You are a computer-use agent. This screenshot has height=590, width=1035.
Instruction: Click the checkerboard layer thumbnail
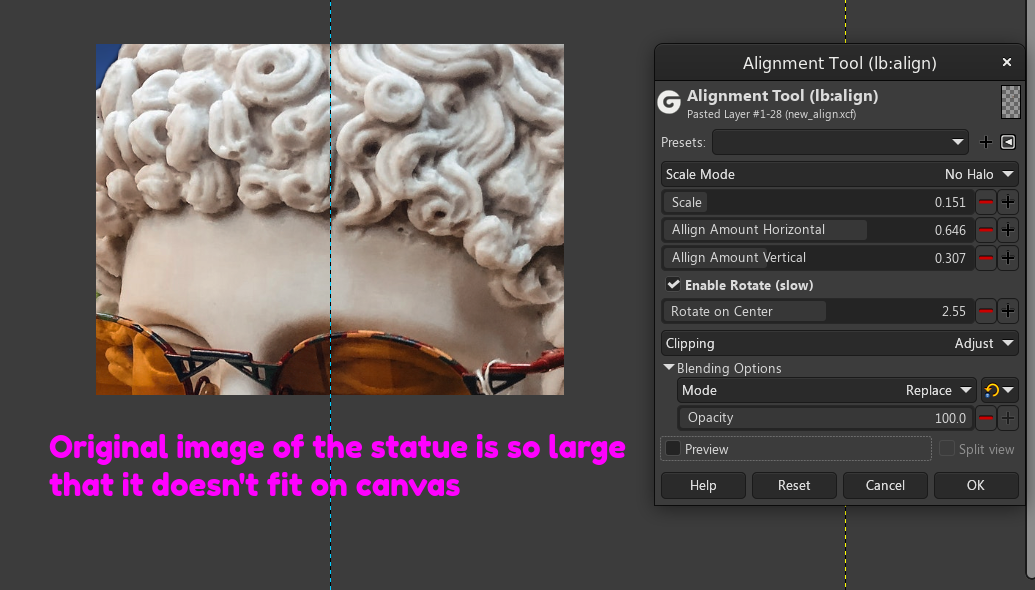[1011, 102]
